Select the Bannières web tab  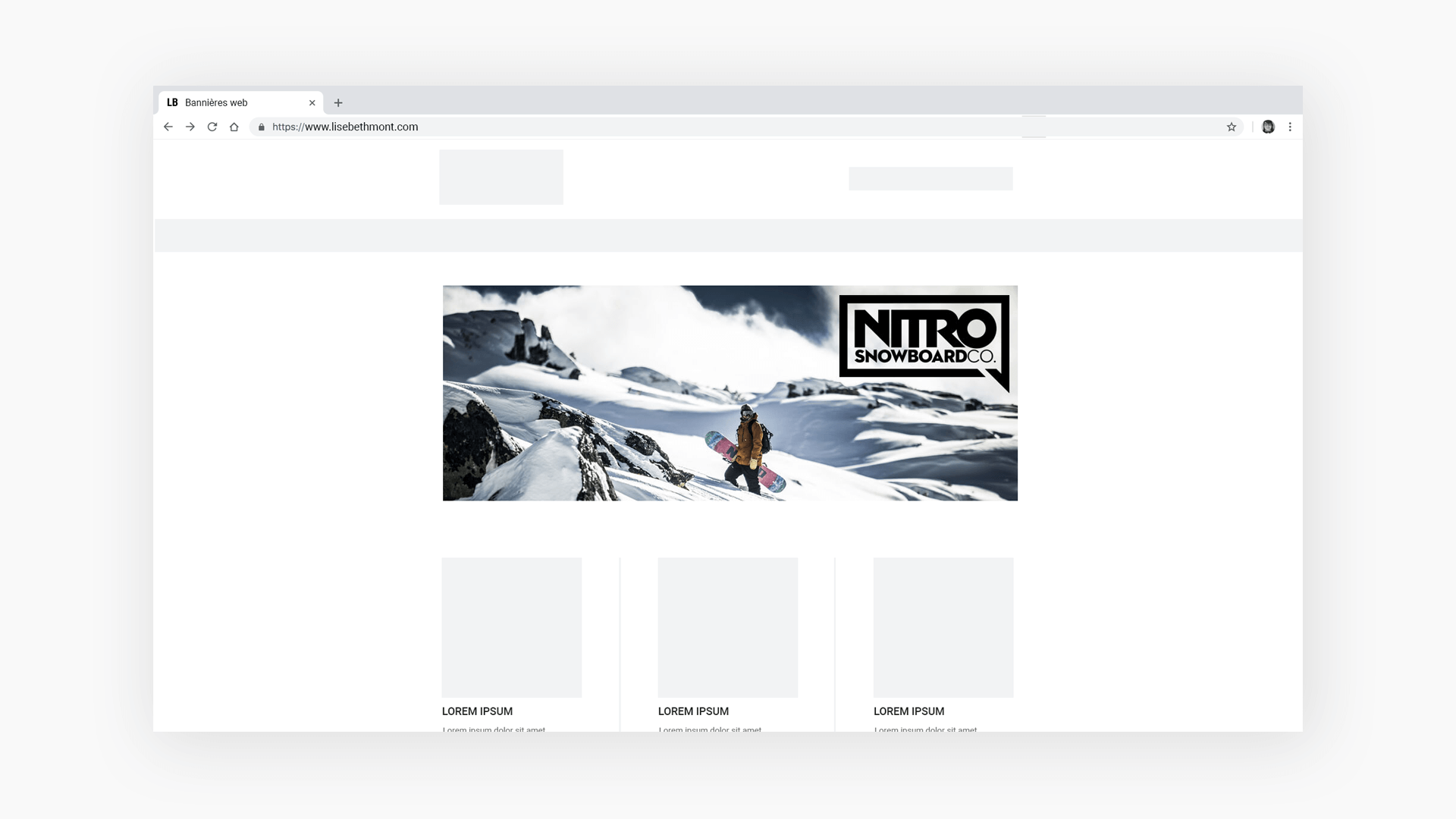(241, 102)
